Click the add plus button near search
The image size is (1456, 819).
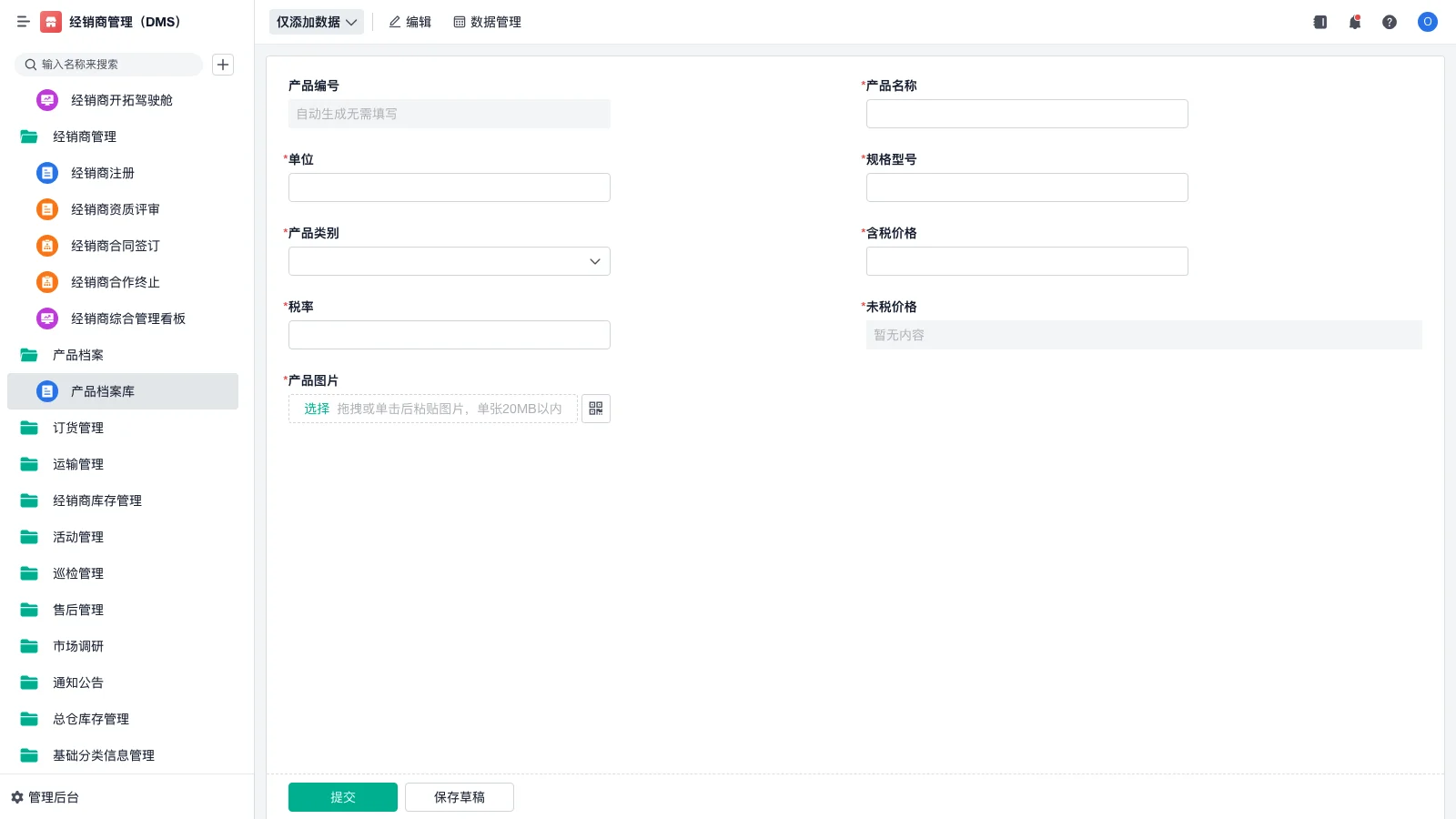pyautogui.click(x=222, y=65)
